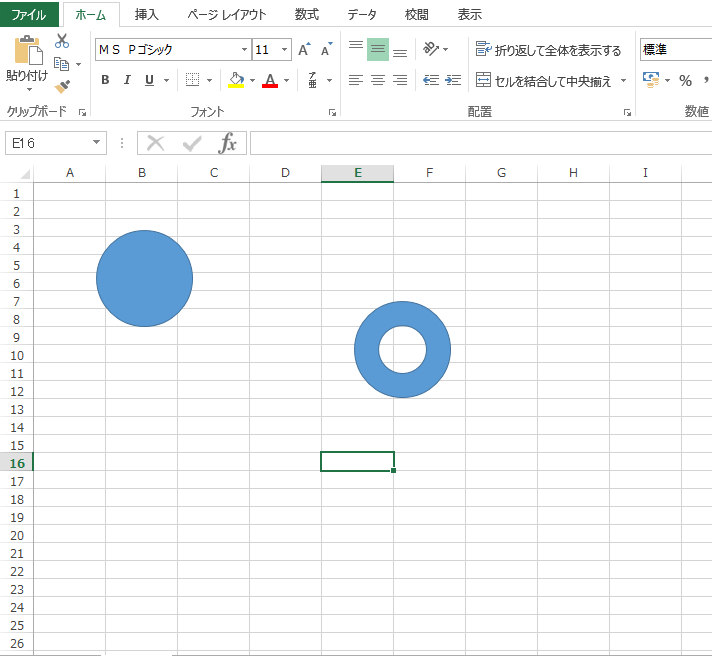Select column B header

(x=142, y=173)
